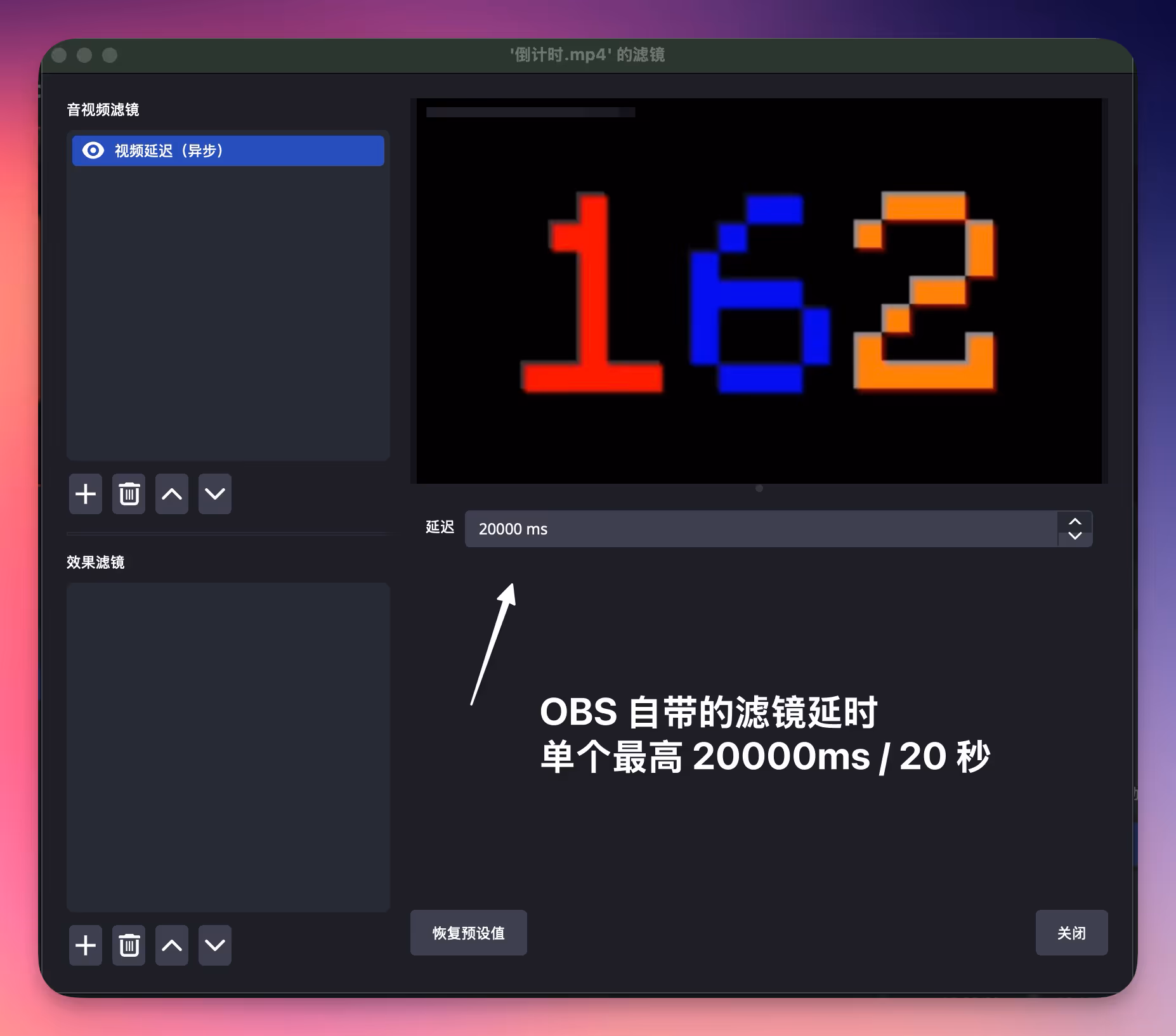Move effect filter up
Viewport: 1176px width, 1036px height.
pyautogui.click(x=172, y=945)
